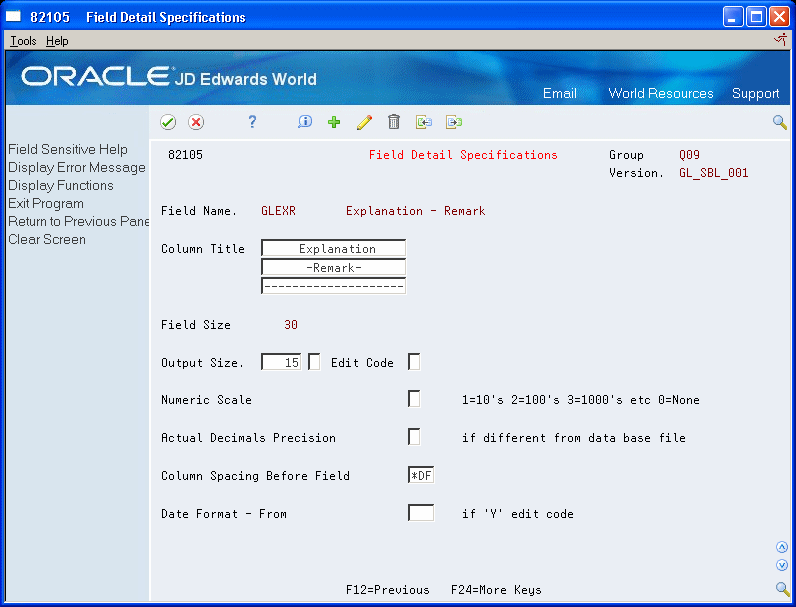796x607 pixels.
Task: Select Return to Previous Panel
Action: tap(78, 221)
